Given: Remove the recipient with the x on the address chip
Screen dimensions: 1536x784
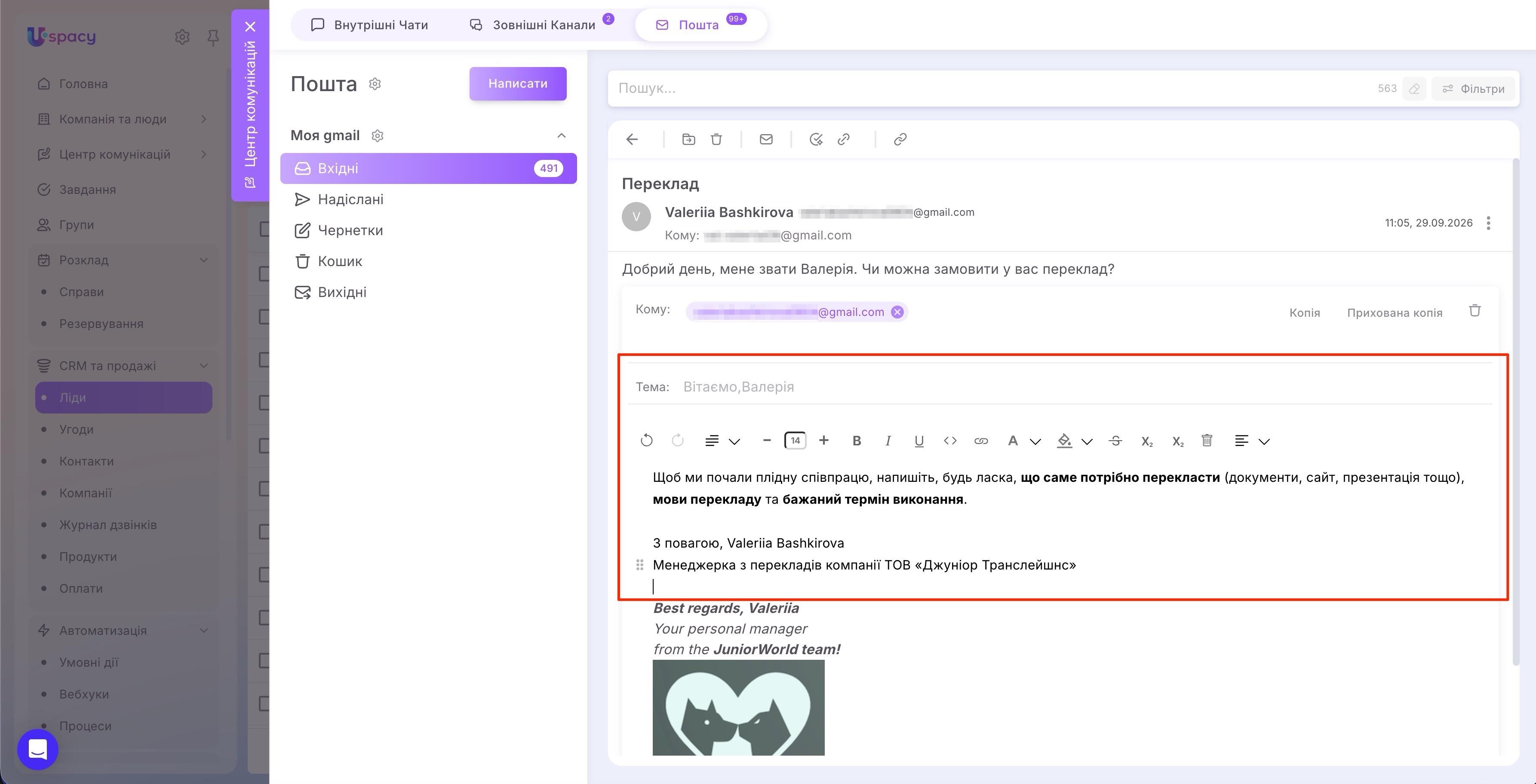Looking at the screenshot, I should tap(897, 312).
